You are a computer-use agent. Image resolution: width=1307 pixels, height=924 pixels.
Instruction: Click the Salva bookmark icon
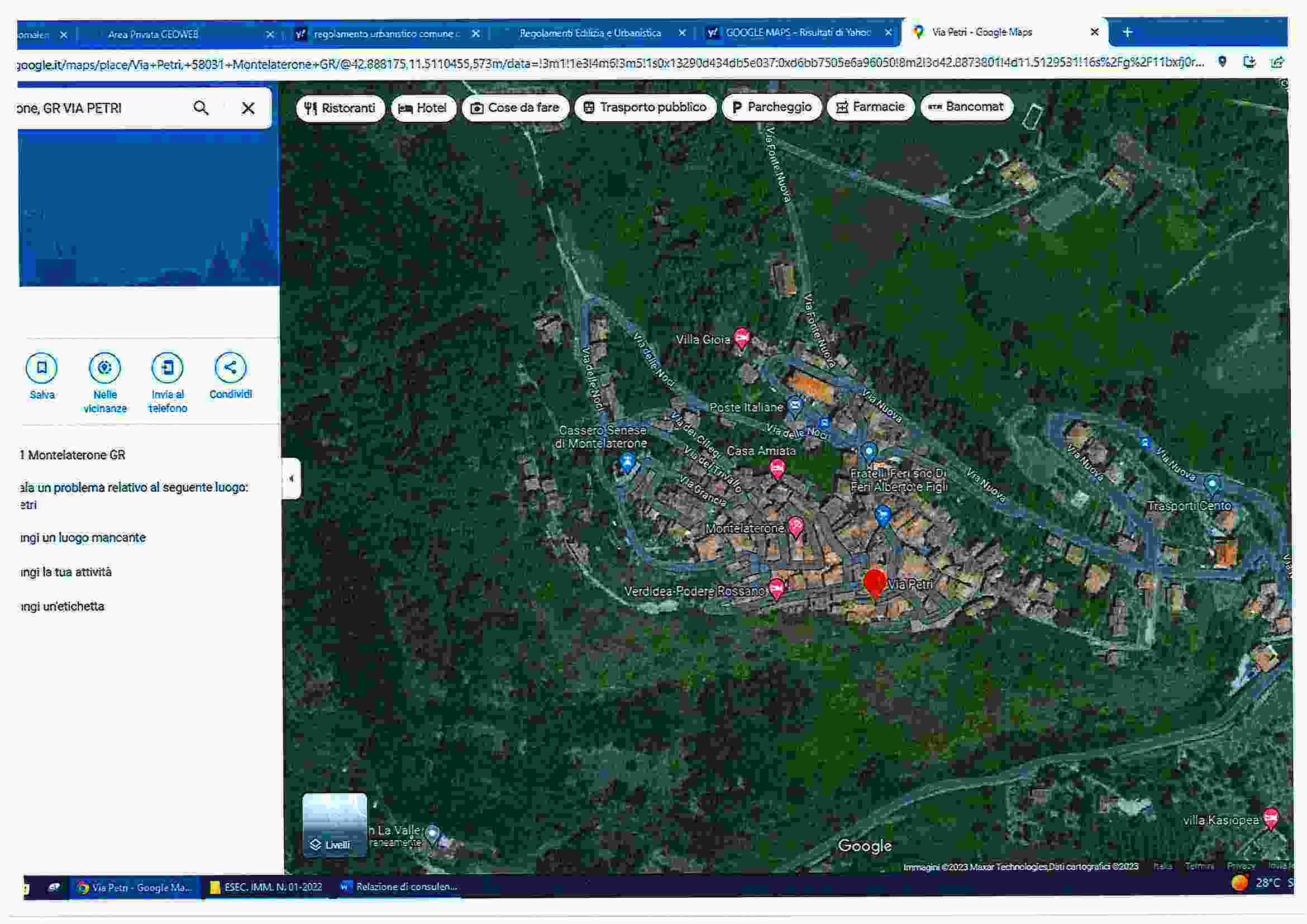[x=41, y=368]
